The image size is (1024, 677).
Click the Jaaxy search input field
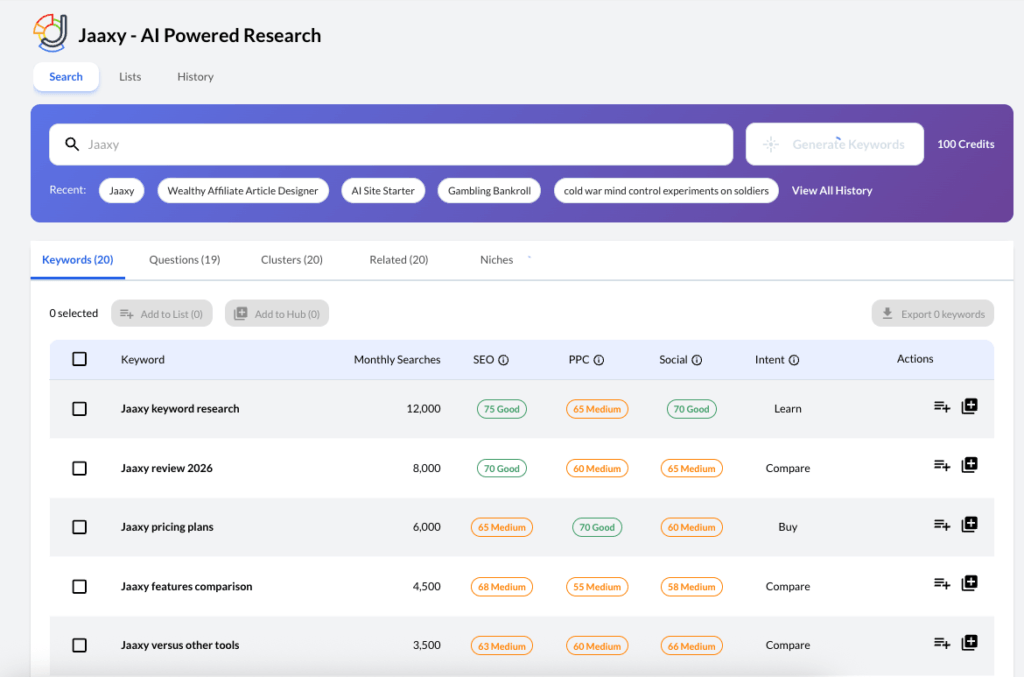coord(390,143)
